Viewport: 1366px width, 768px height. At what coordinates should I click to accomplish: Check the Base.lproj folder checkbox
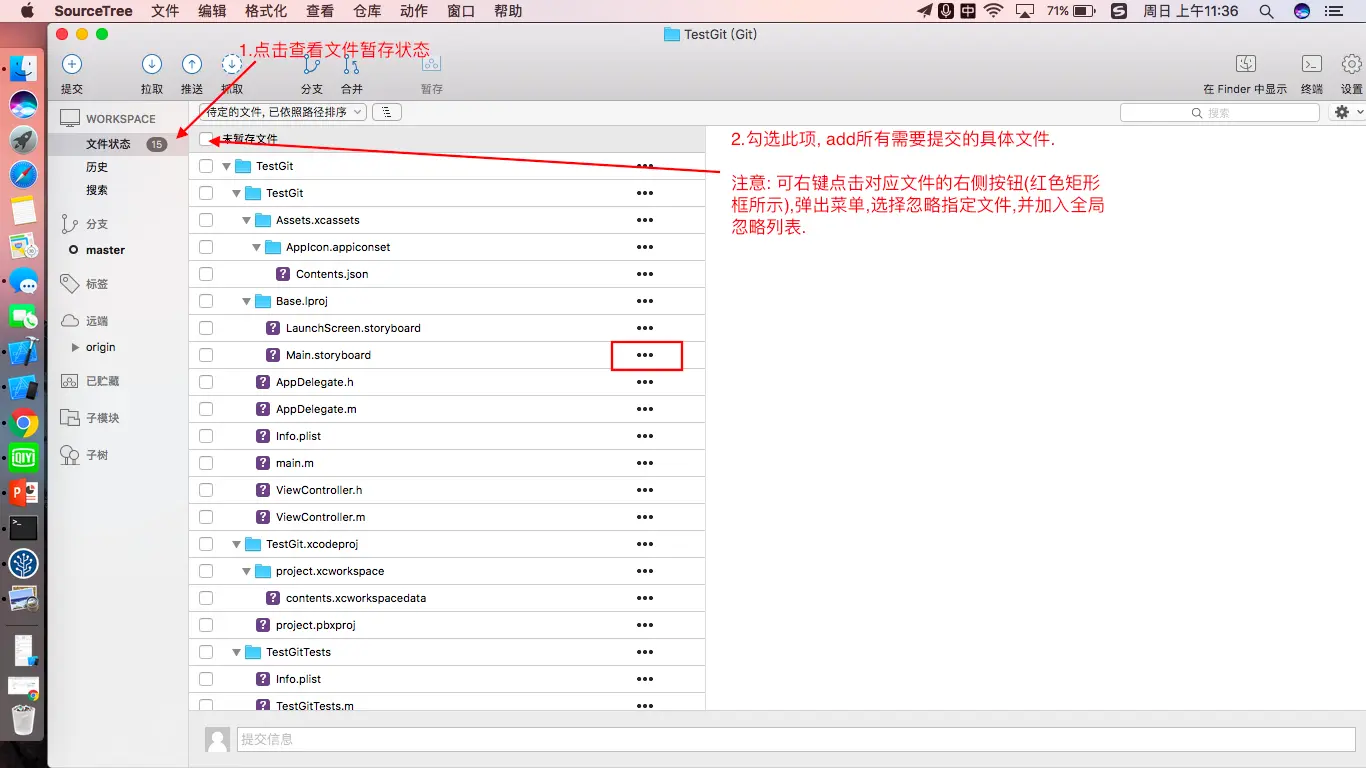(206, 301)
